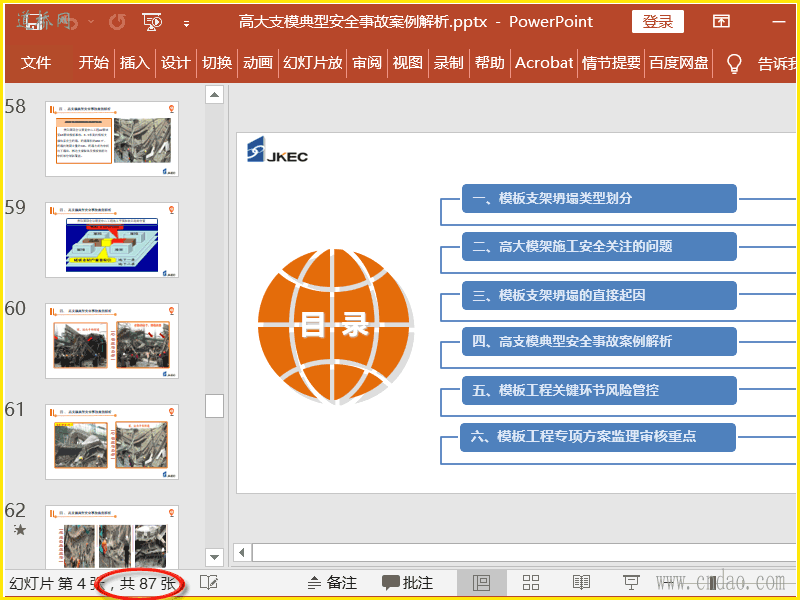
Task: Toggle the 批注 comments pane
Action: coord(407,583)
